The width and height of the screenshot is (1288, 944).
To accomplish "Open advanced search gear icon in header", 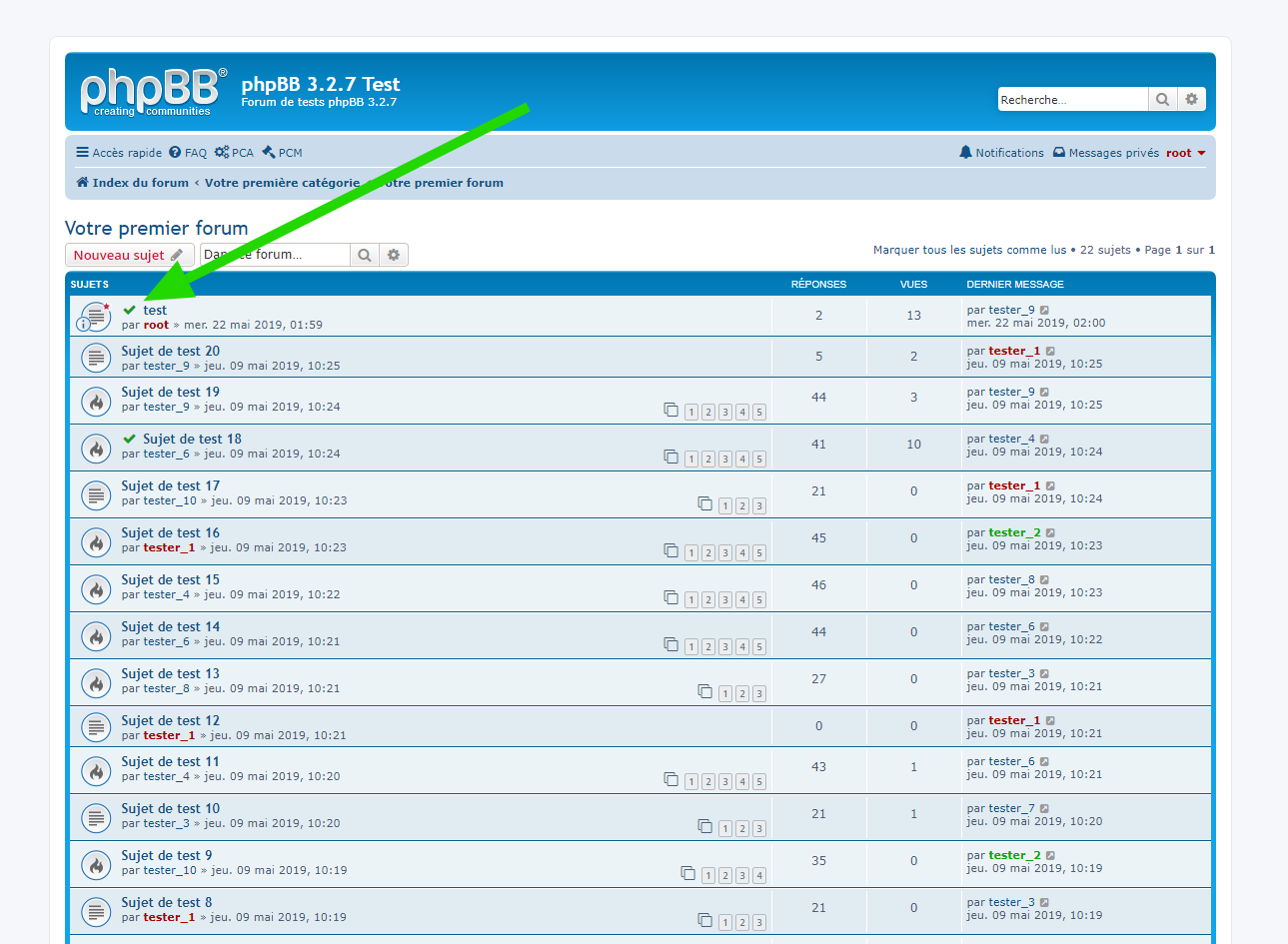I will (1191, 99).
